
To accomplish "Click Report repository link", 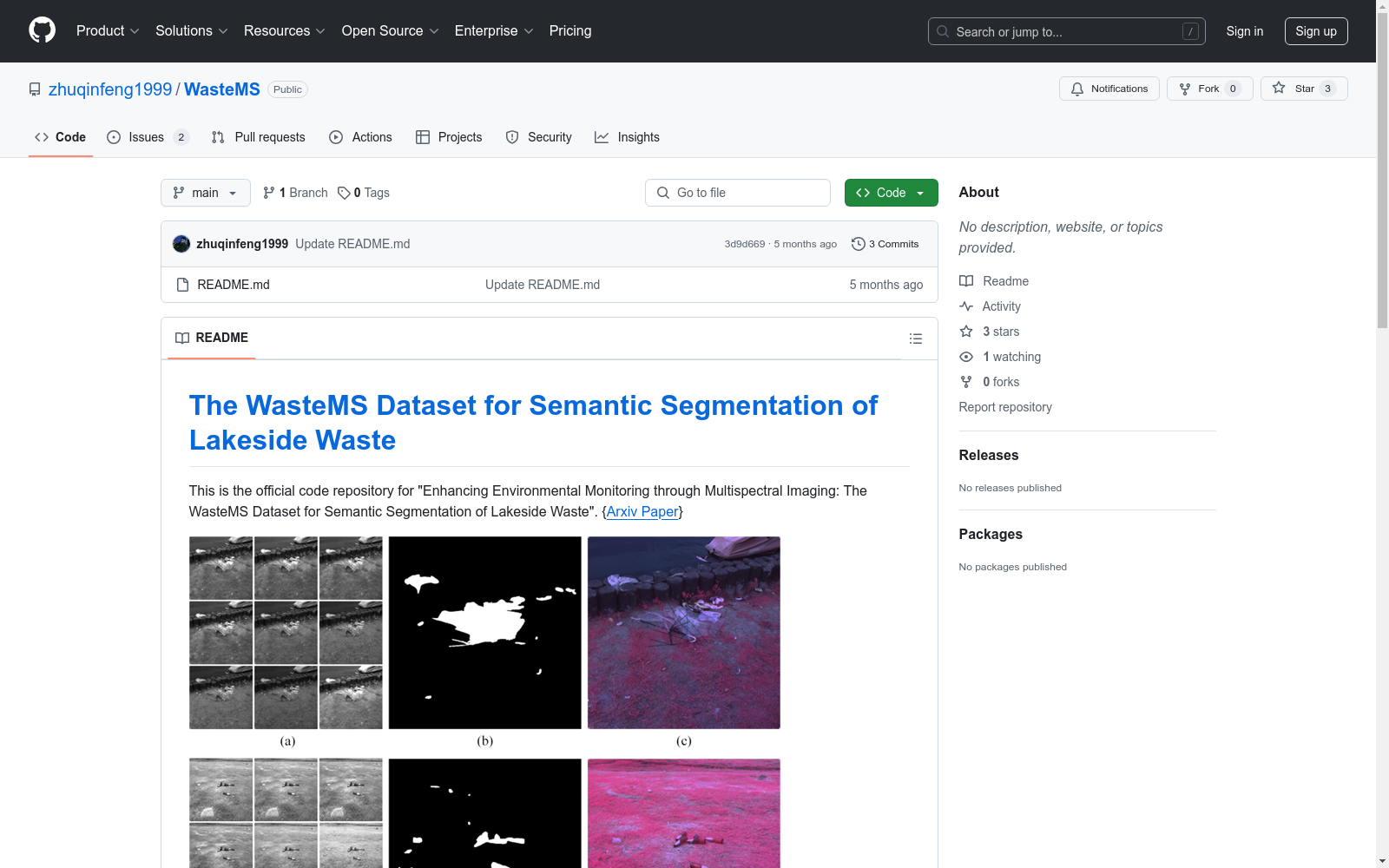I will coord(1005,407).
